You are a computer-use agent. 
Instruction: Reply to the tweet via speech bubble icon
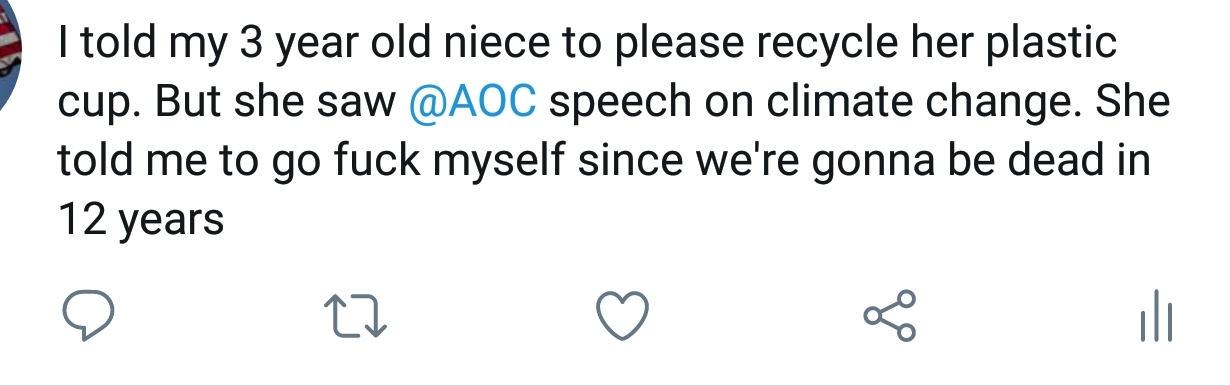pyautogui.click(x=88, y=317)
